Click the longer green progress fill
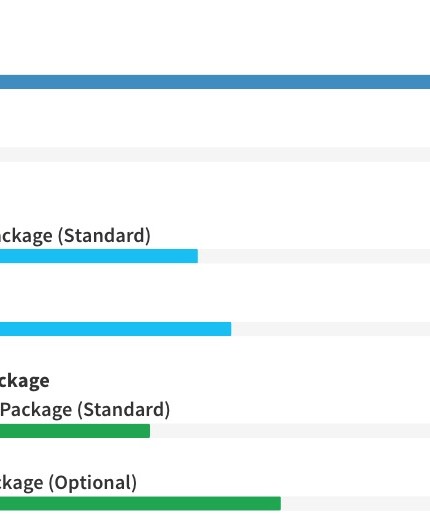The width and height of the screenshot is (430, 523). [140, 503]
